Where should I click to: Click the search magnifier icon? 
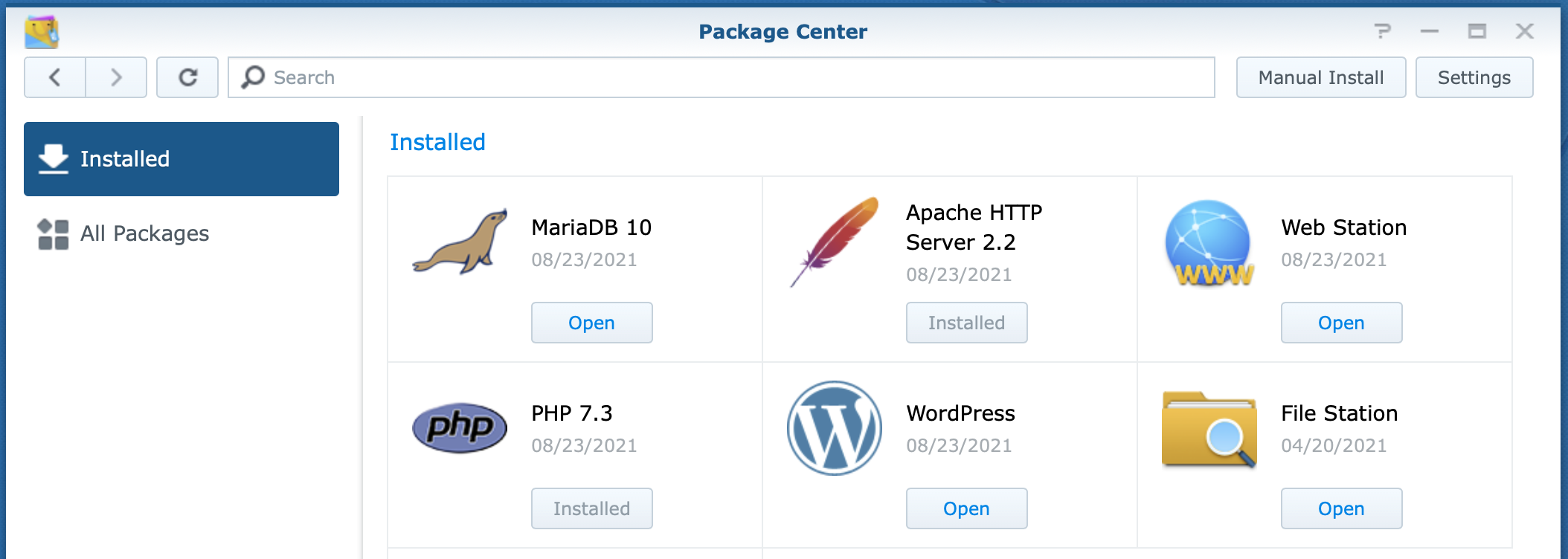[x=253, y=77]
